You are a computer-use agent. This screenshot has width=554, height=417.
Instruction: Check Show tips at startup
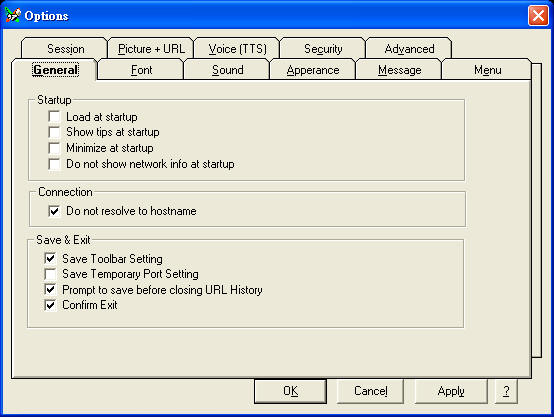pyautogui.click(x=54, y=132)
